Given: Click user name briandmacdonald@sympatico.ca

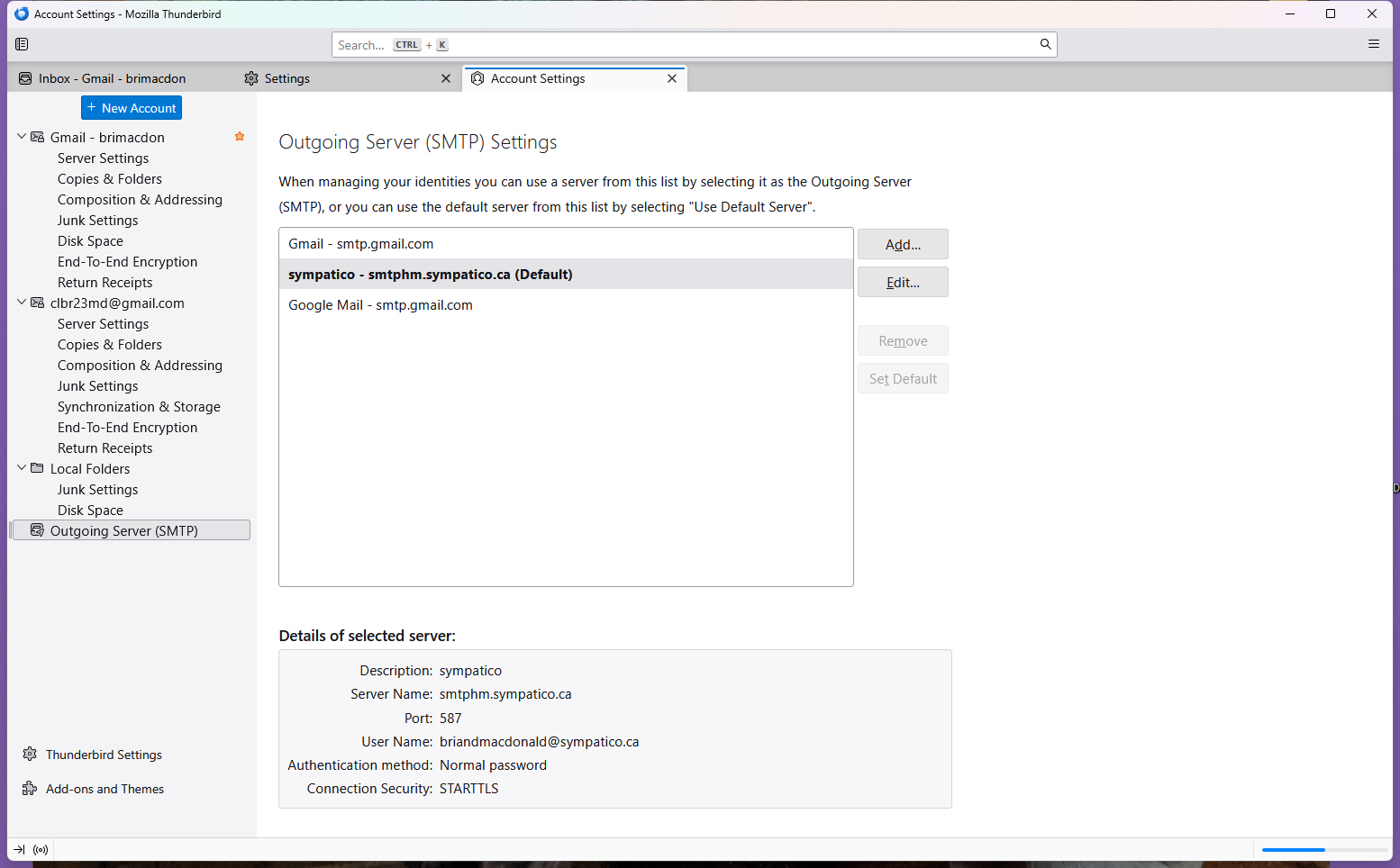Looking at the screenshot, I should 539,742.
